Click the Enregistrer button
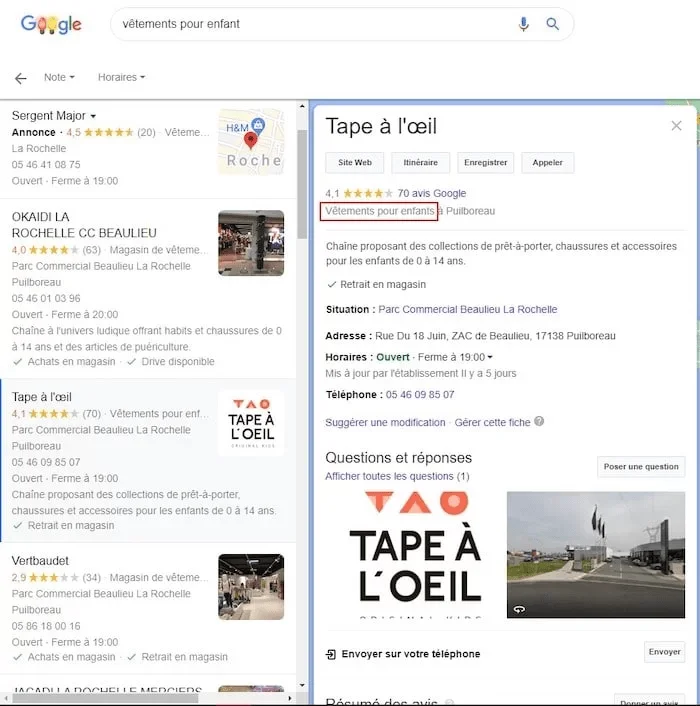 point(485,163)
